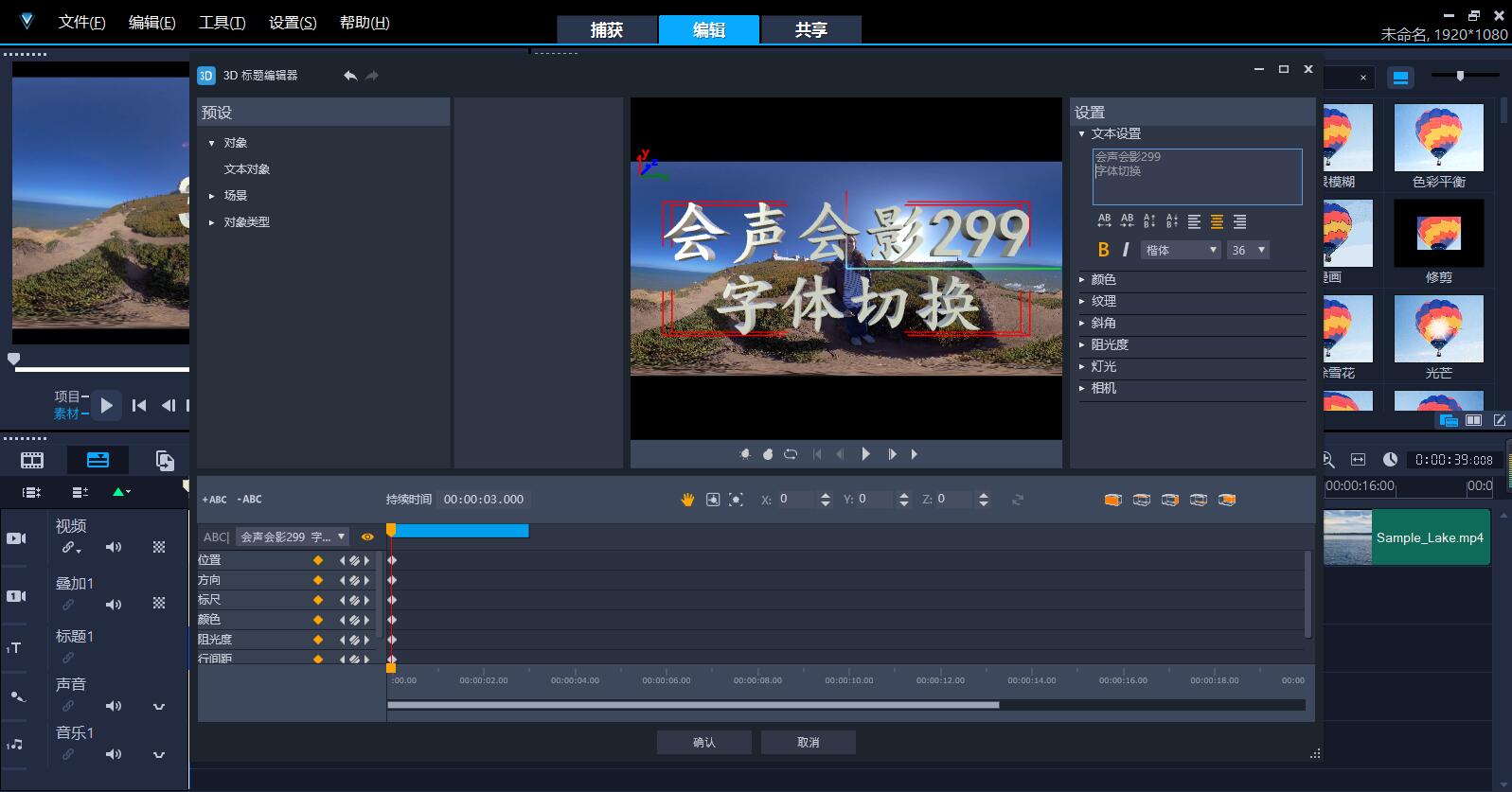
Task: Click the track manager list icon
Action: coord(32,492)
